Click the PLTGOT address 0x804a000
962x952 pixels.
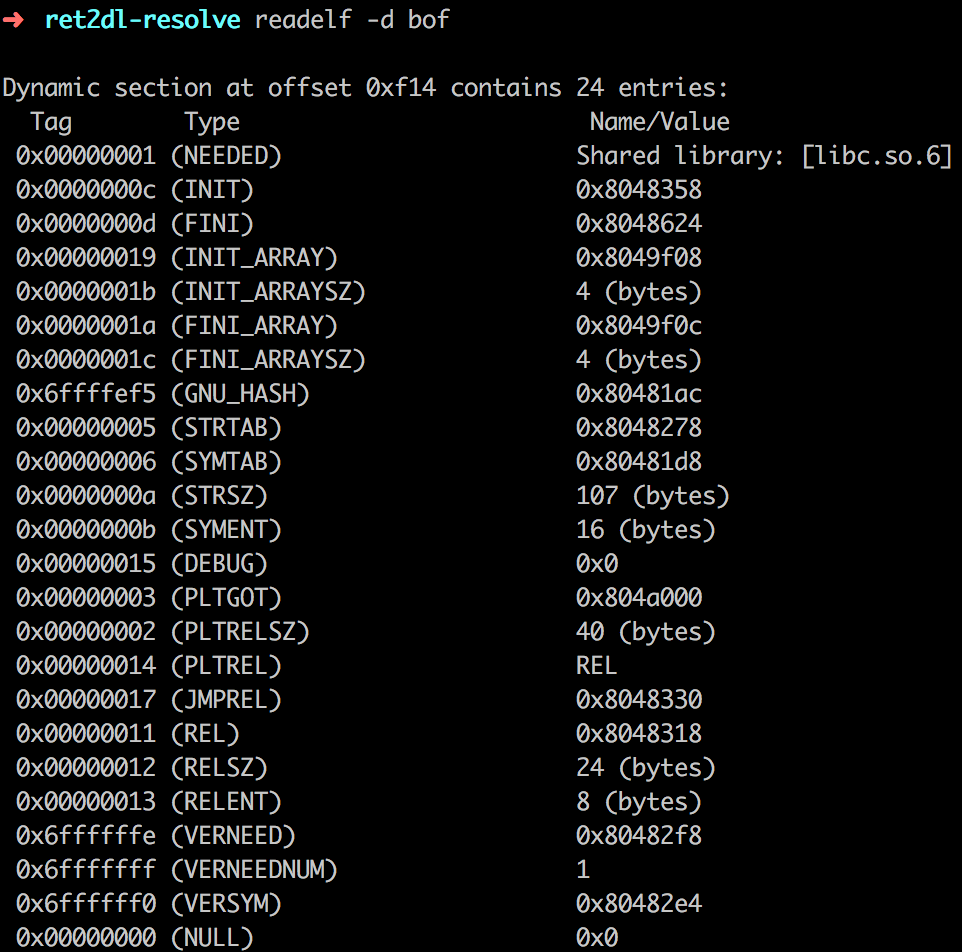click(639, 598)
